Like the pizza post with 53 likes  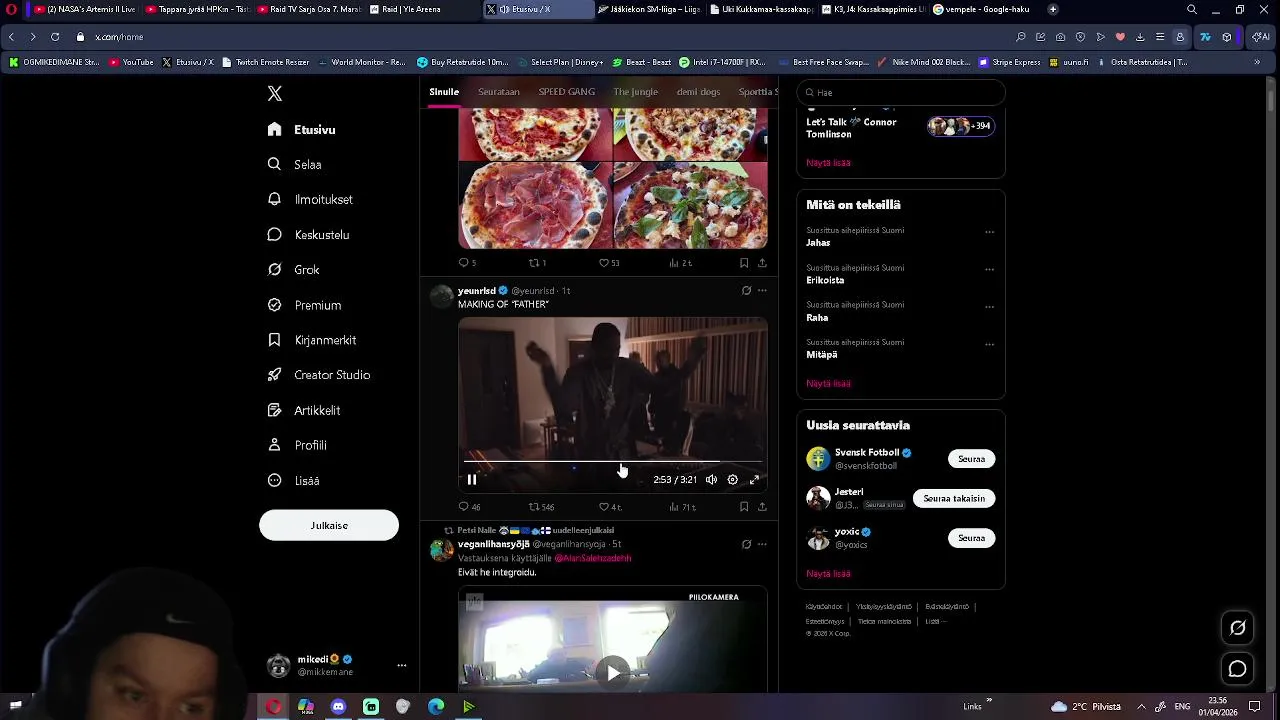(x=609, y=263)
